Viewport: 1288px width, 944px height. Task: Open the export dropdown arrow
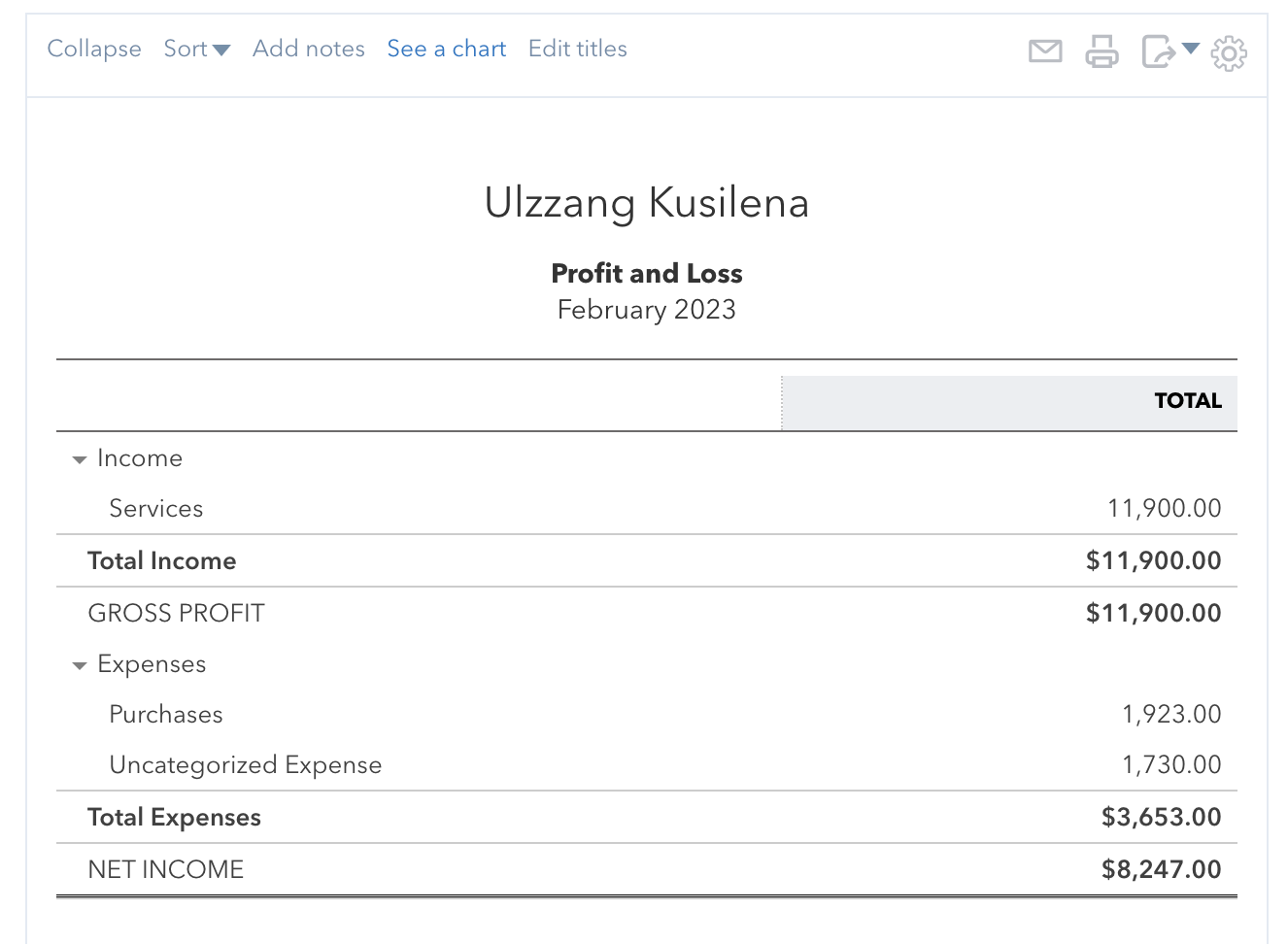1191,49
